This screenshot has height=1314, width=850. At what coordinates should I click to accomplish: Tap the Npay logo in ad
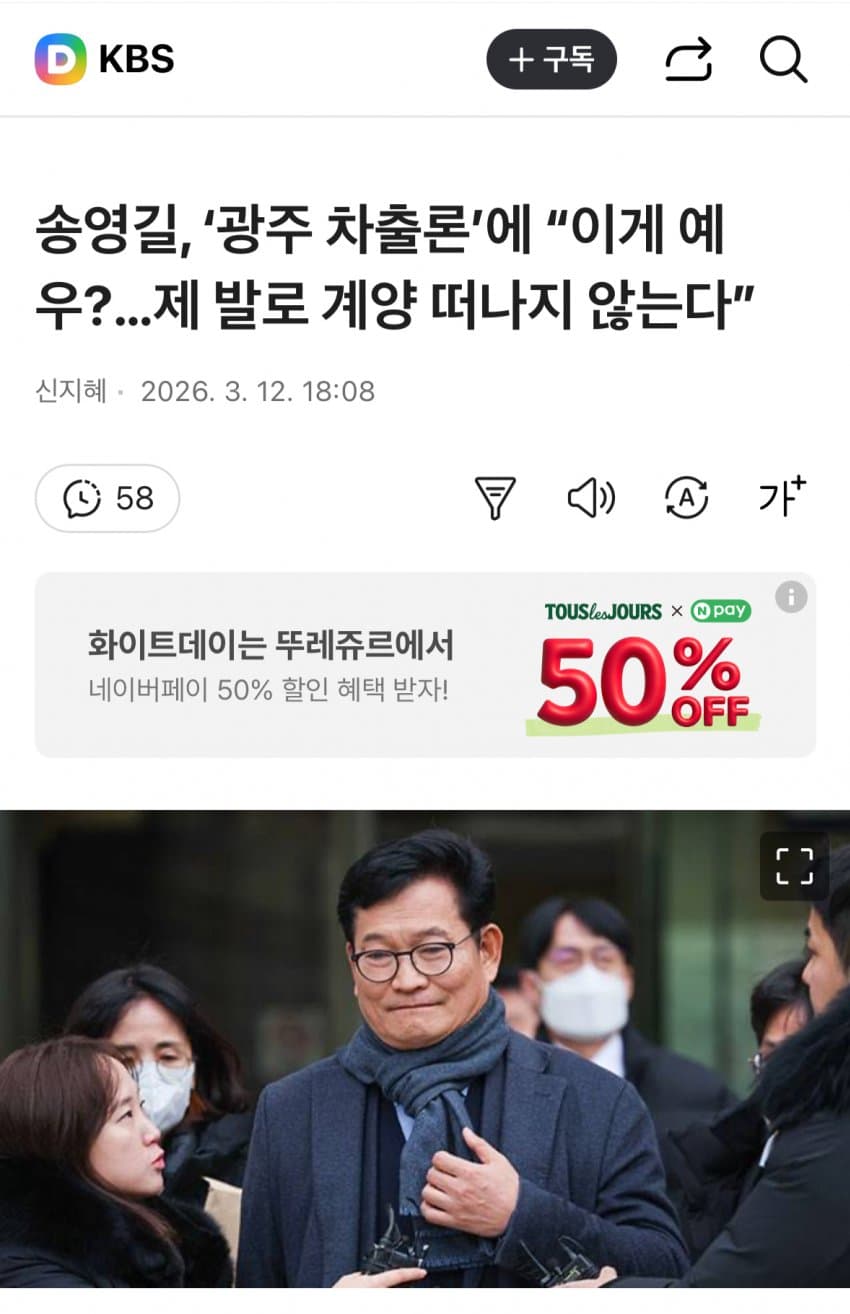click(x=720, y=611)
